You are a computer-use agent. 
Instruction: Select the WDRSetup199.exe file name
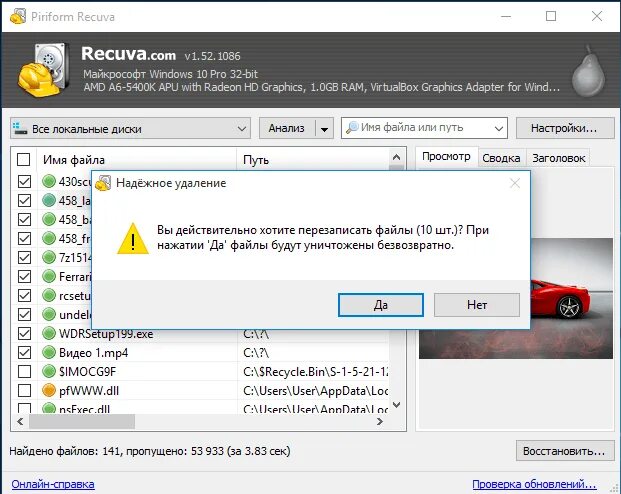[106, 334]
